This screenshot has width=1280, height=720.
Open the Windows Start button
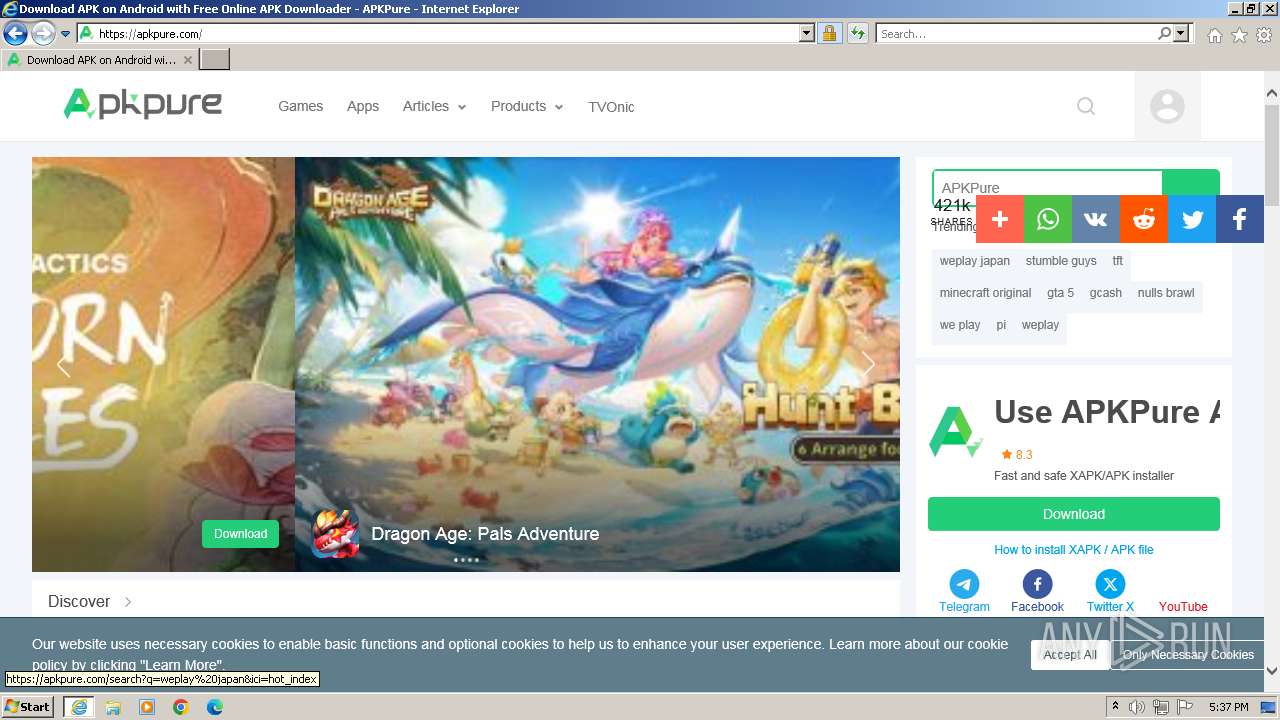(28, 707)
